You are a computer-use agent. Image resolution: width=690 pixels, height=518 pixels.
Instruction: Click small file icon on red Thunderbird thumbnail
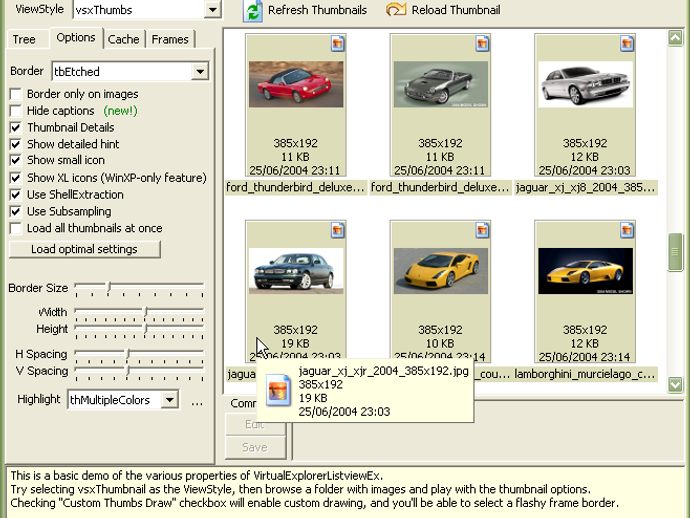[338, 44]
